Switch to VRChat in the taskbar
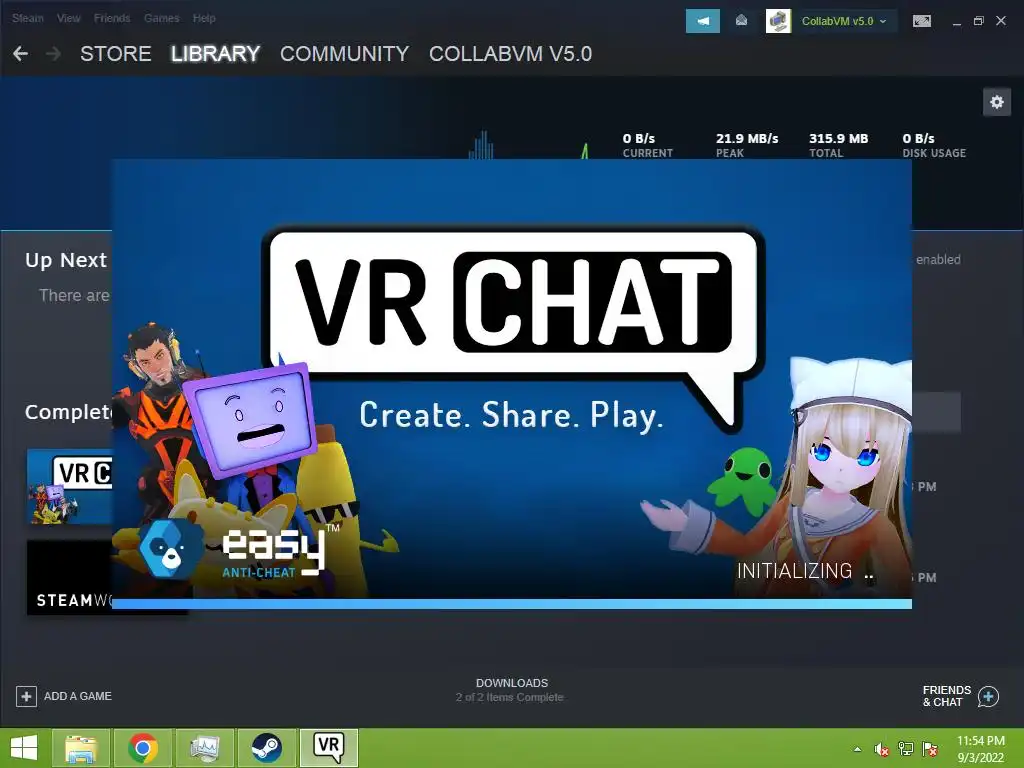This screenshot has height=768, width=1024. click(329, 748)
